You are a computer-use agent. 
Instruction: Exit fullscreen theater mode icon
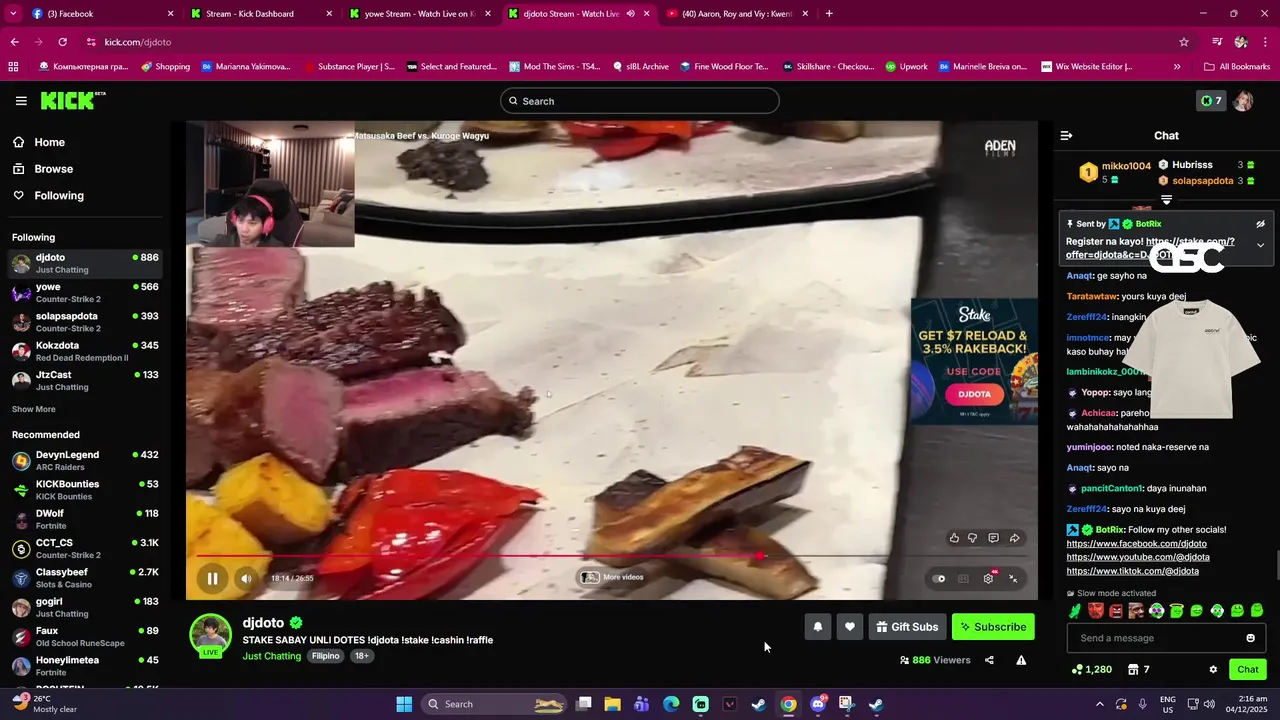1013,578
